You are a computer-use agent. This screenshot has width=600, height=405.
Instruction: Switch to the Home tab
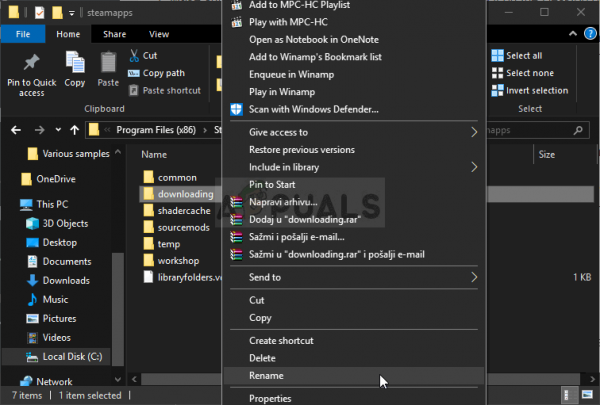(x=68, y=34)
